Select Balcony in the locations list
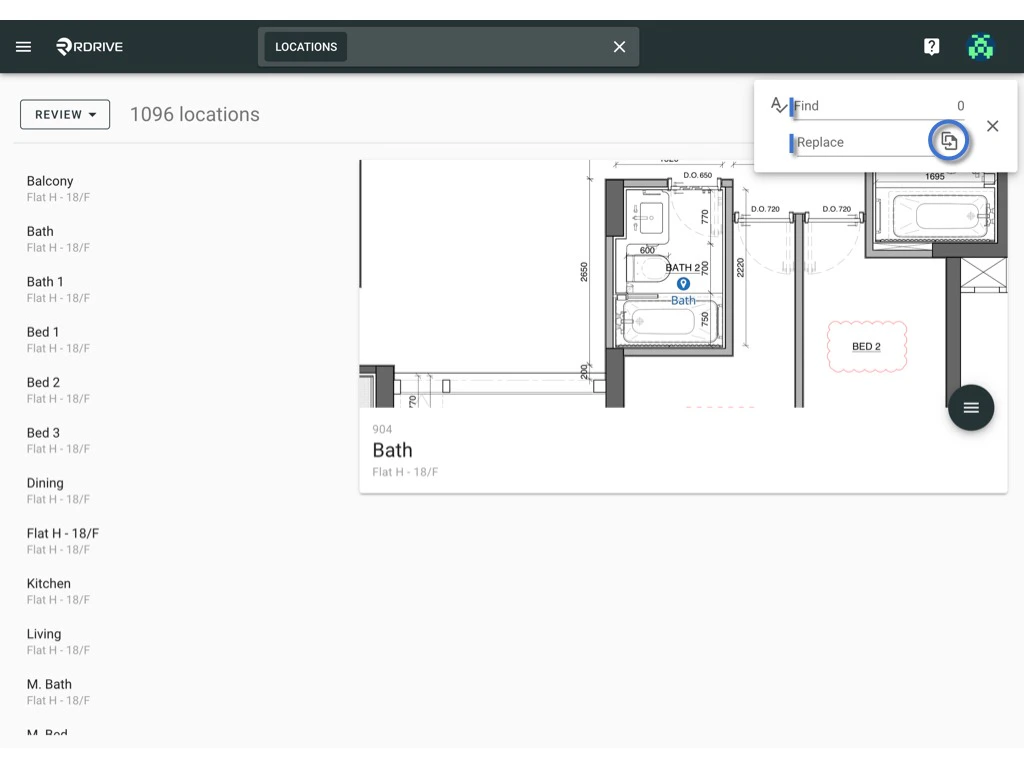Viewport: 1024px width, 768px height. tap(58, 188)
